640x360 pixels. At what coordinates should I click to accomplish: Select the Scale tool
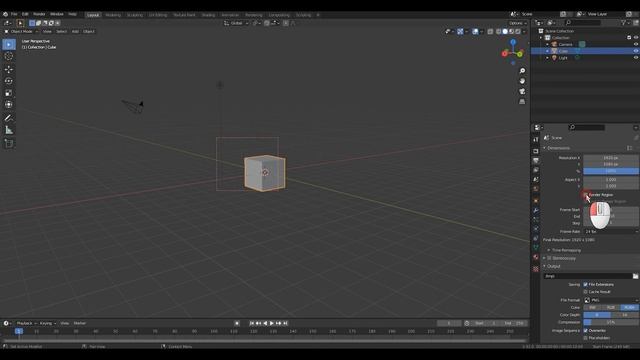9,93
